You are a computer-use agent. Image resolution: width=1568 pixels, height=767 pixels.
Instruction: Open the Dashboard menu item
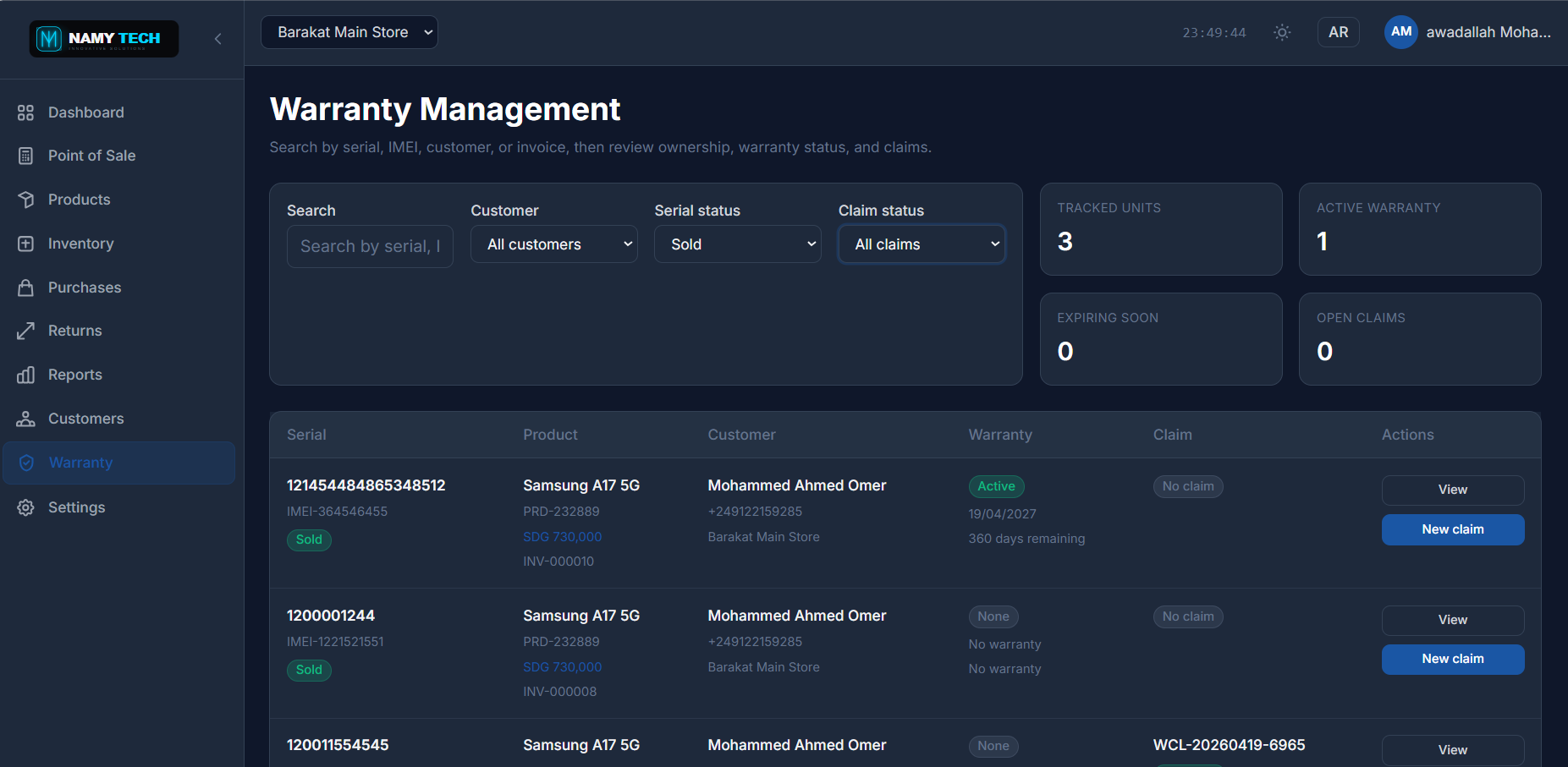[x=119, y=112]
